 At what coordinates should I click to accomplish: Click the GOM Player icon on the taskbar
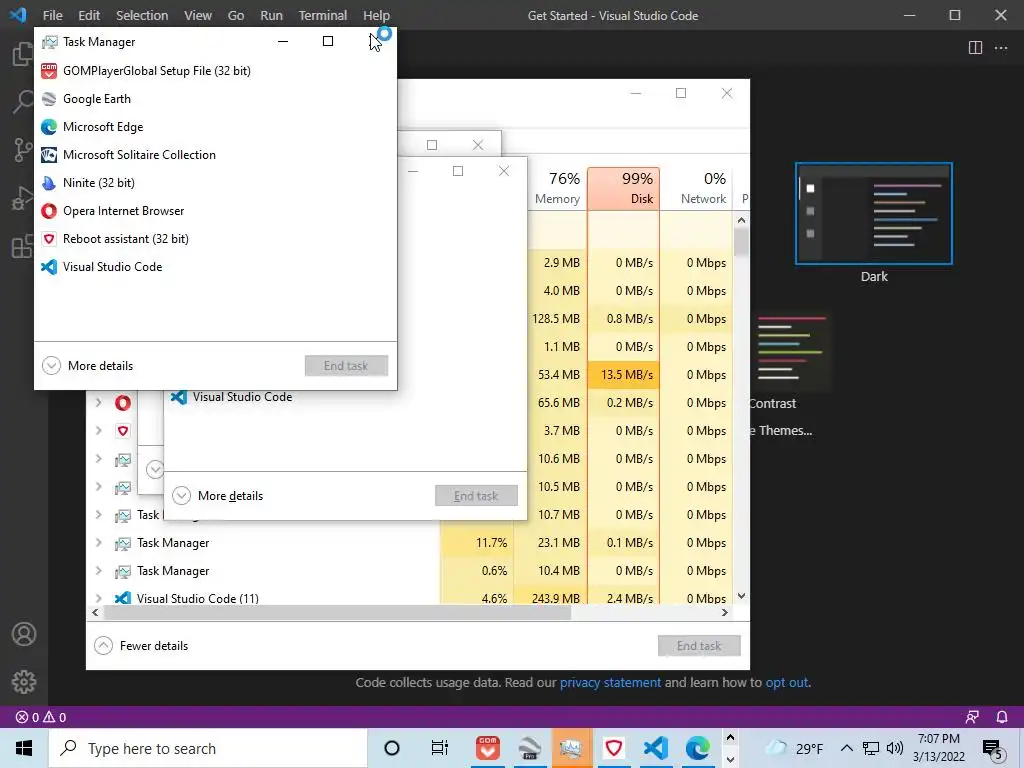pyautogui.click(x=488, y=748)
